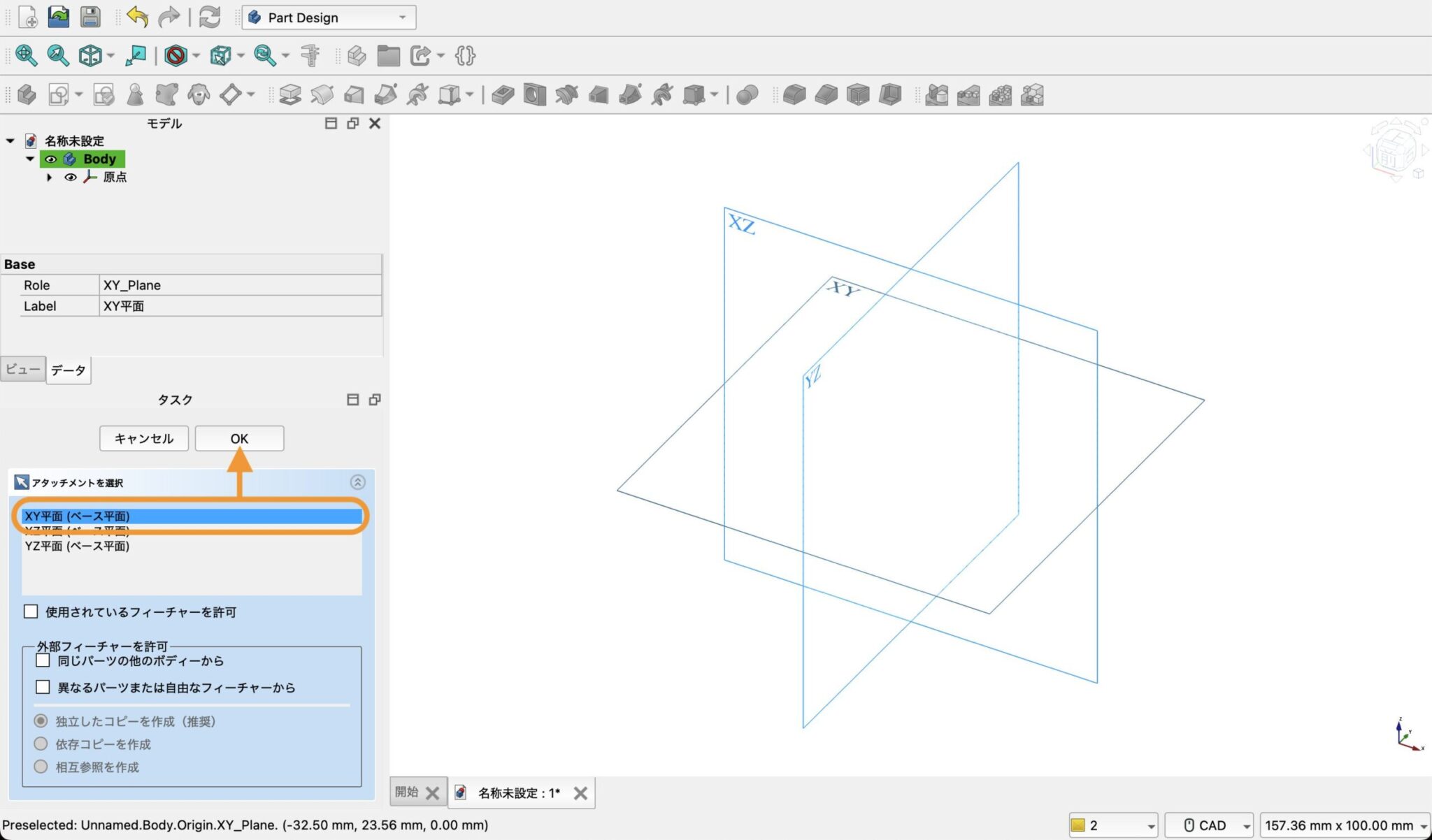This screenshot has width=1432, height=840.
Task: Open the dimension 157.36 mm dropdown
Action: tap(1345, 825)
